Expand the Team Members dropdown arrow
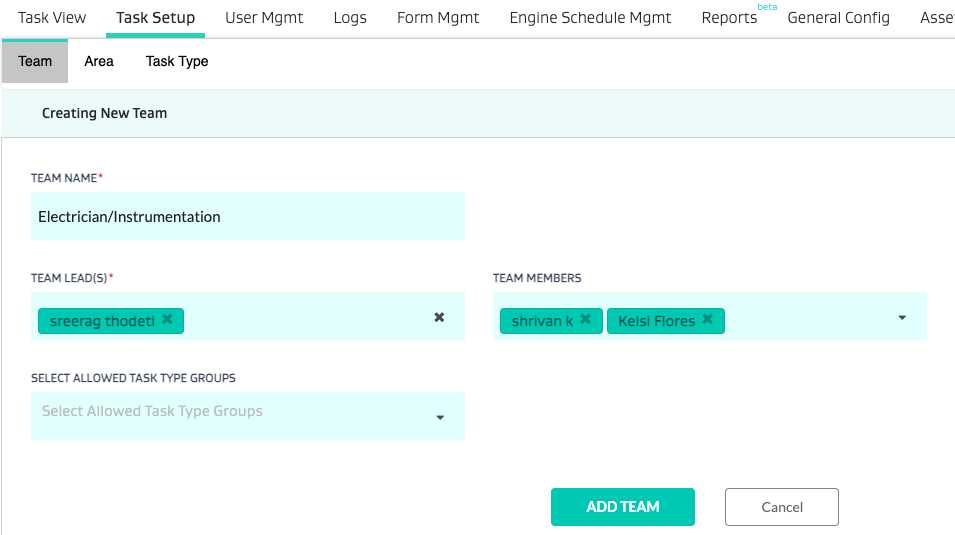This screenshot has width=955, height=535. click(x=901, y=318)
